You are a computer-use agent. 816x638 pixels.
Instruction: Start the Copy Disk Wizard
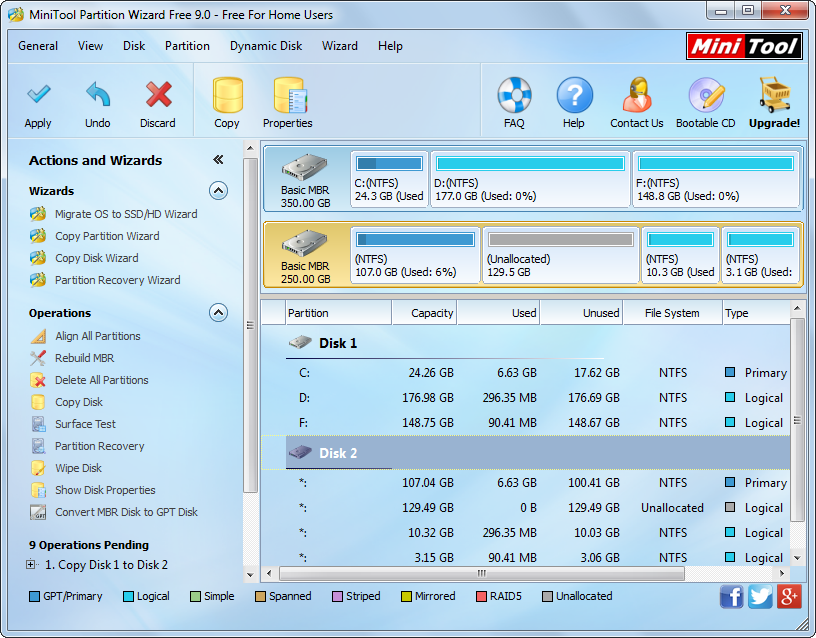pos(97,258)
